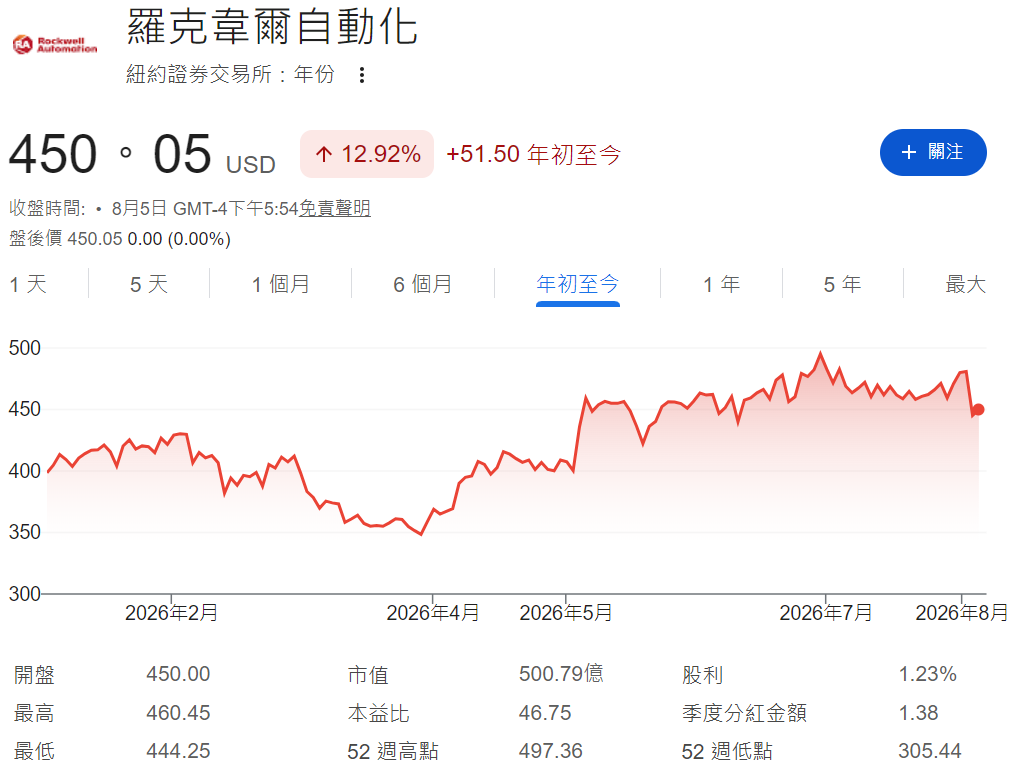Click the 市值 value 500.79億
The image size is (1011, 777).
[x=561, y=674]
